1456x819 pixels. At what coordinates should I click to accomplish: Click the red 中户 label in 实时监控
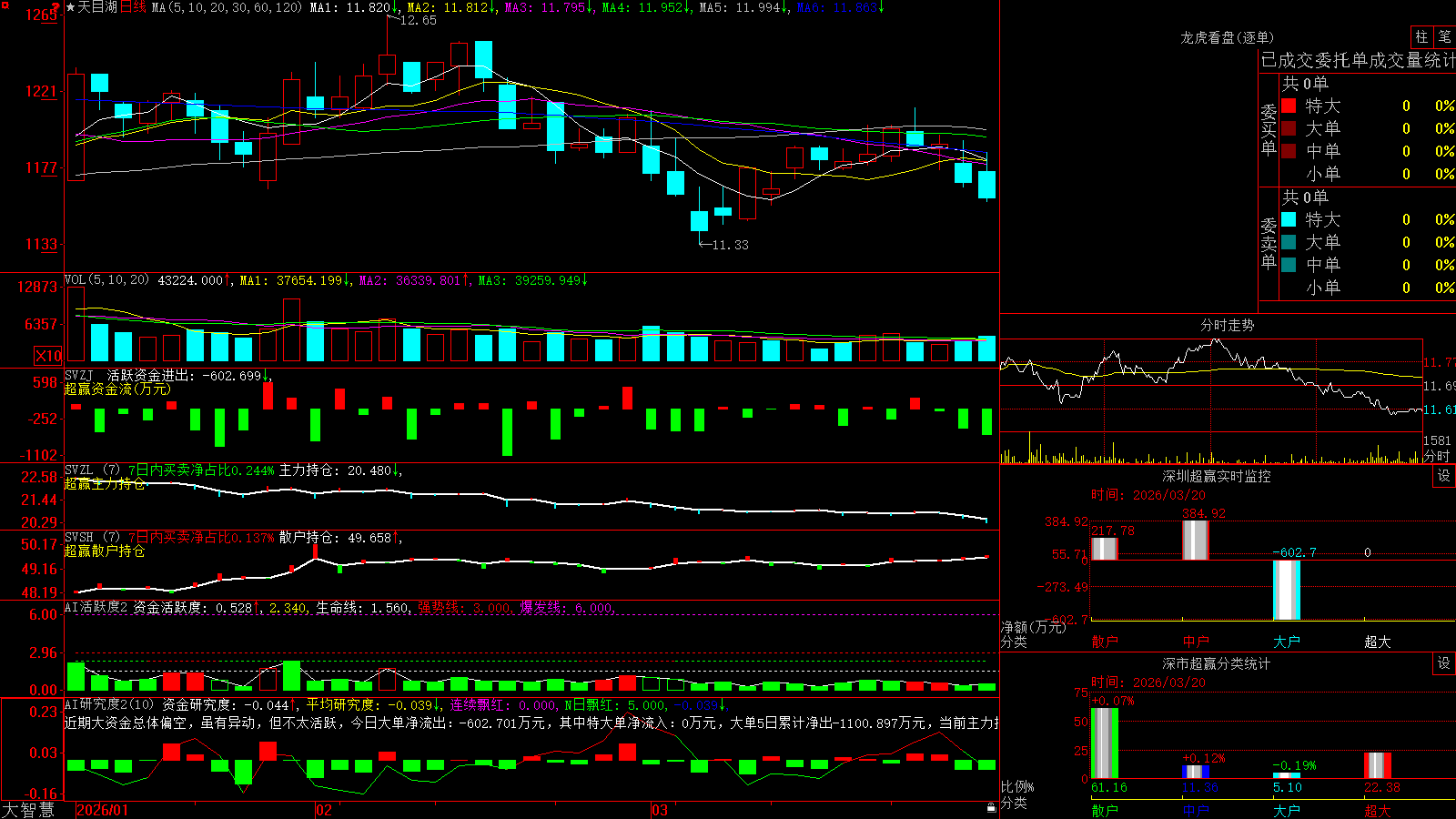click(x=1196, y=642)
